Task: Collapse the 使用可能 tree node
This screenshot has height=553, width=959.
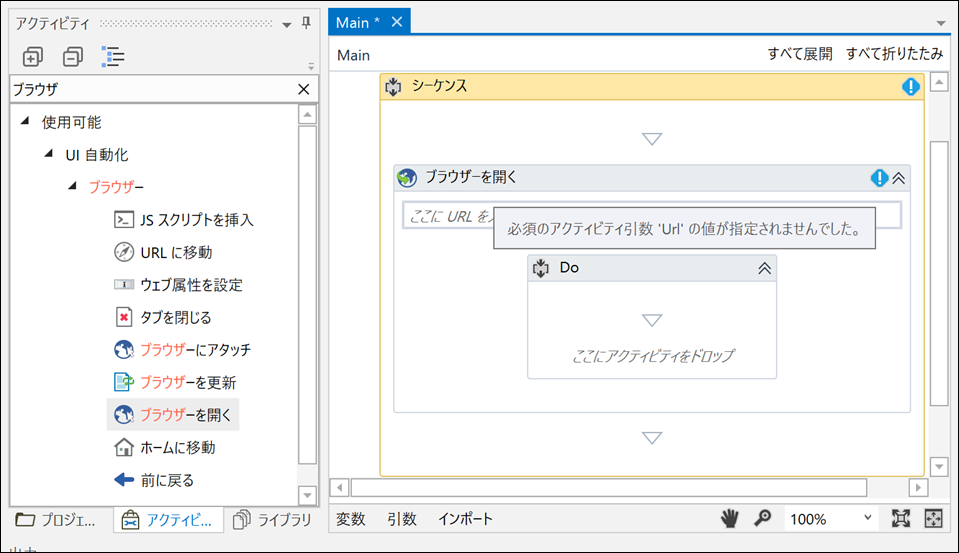Action: pos(25,121)
